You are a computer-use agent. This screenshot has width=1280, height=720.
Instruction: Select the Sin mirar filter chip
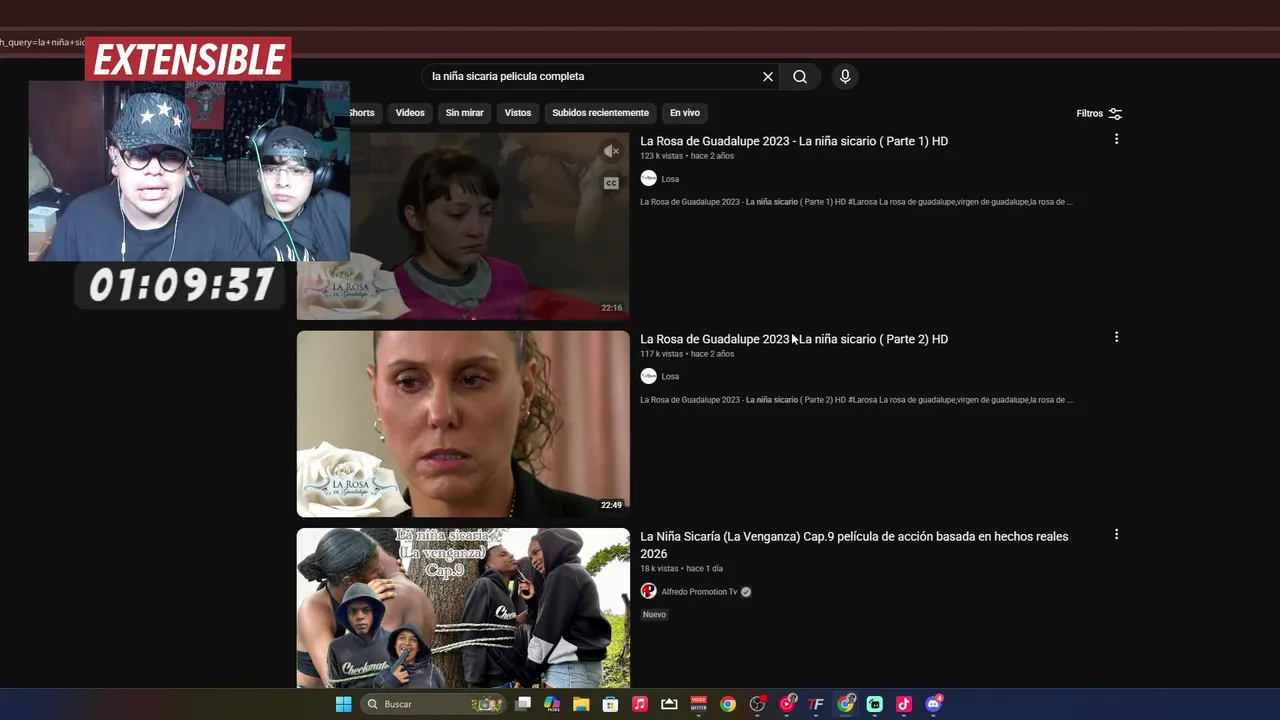(464, 113)
